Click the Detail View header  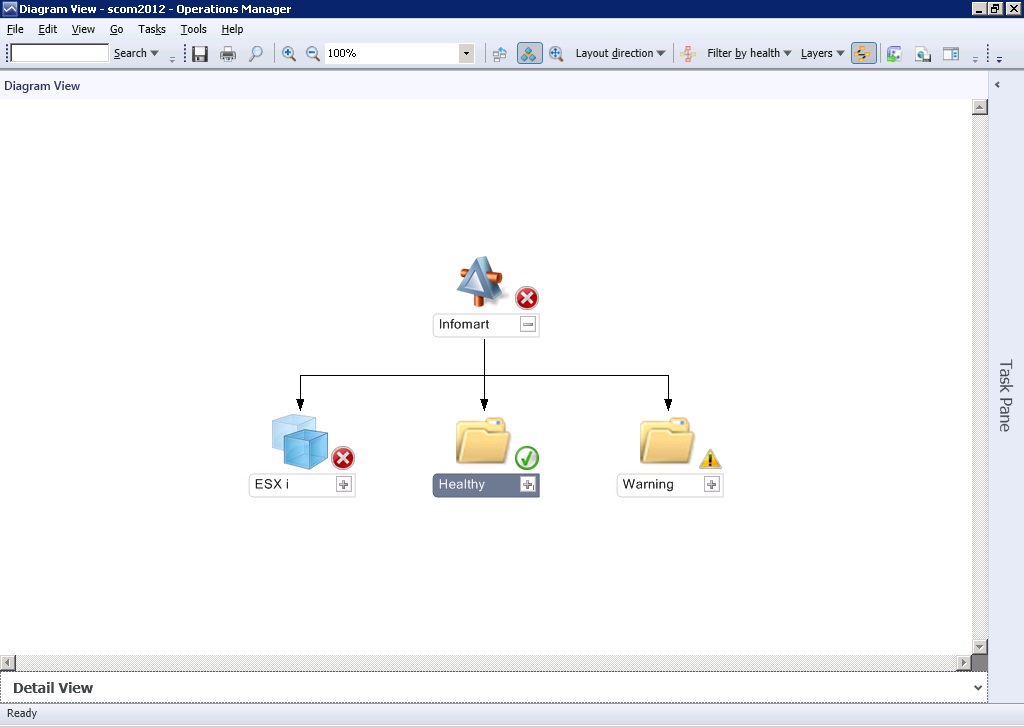coord(53,688)
